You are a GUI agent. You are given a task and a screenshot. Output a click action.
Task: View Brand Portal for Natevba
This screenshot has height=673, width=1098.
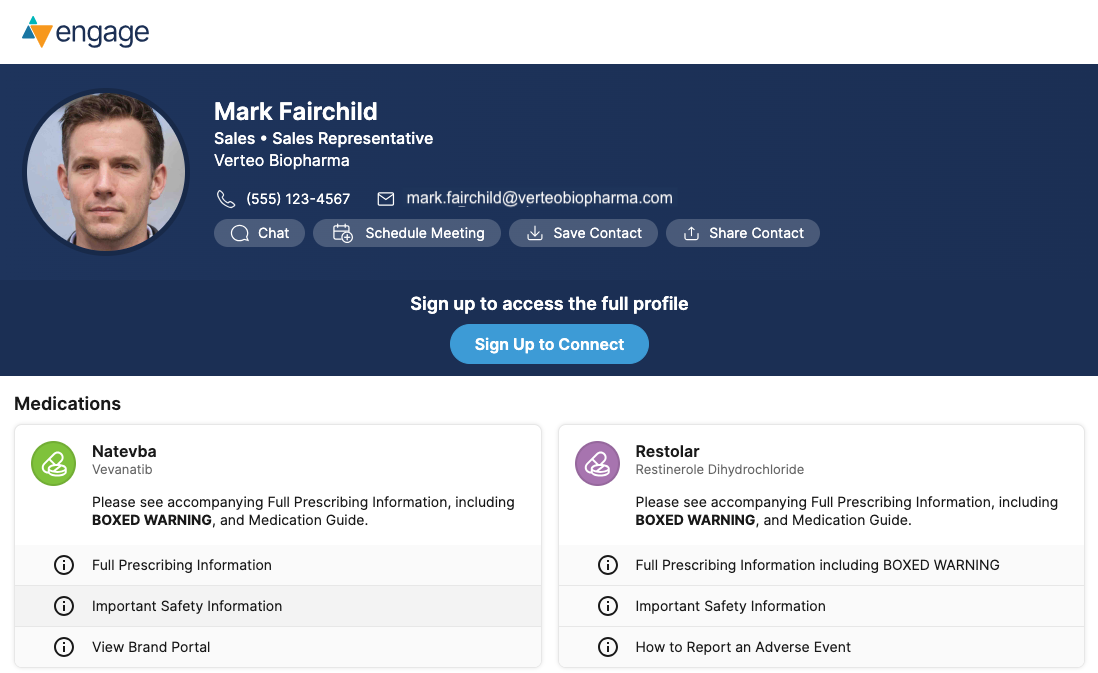click(x=151, y=647)
